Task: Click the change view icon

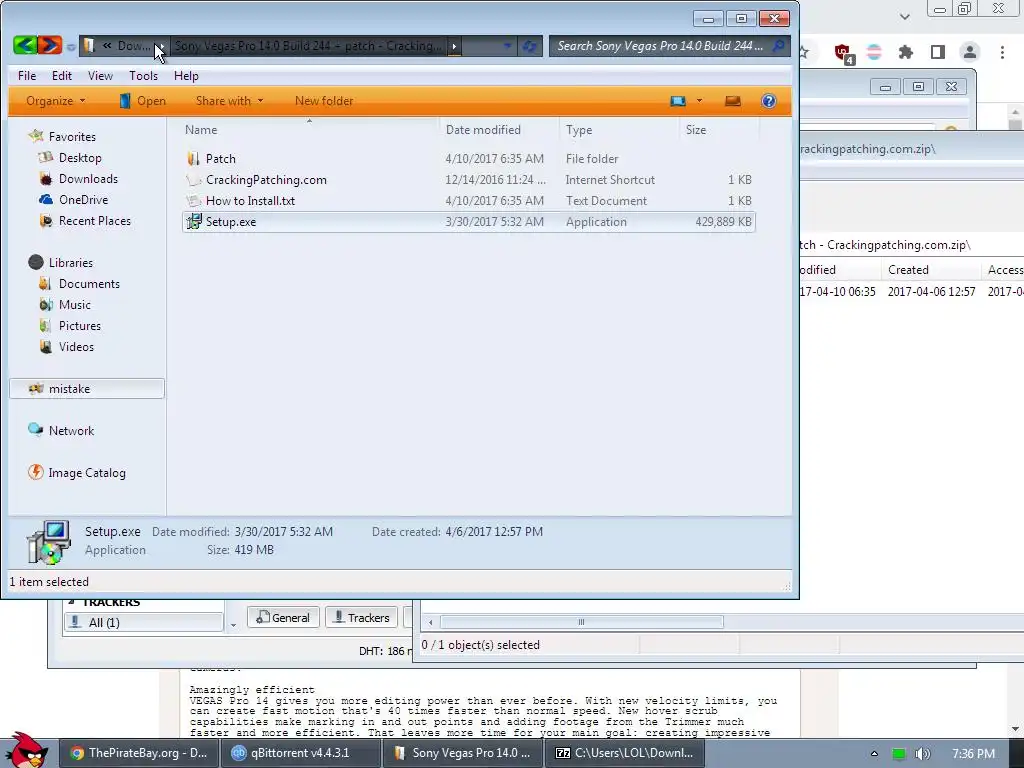Action: tap(678, 101)
